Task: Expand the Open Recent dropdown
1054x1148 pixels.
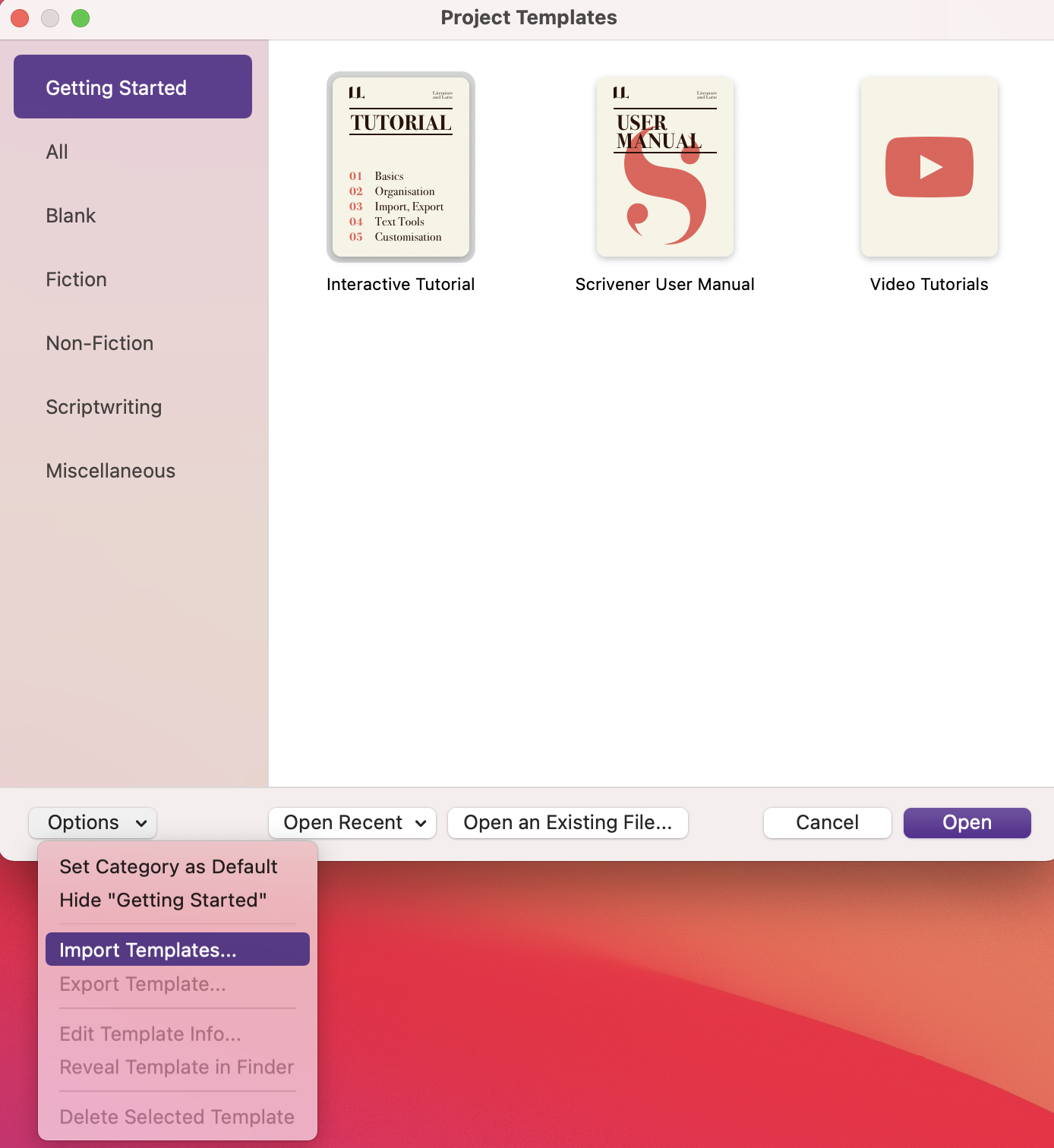Action: (x=352, y=823)
